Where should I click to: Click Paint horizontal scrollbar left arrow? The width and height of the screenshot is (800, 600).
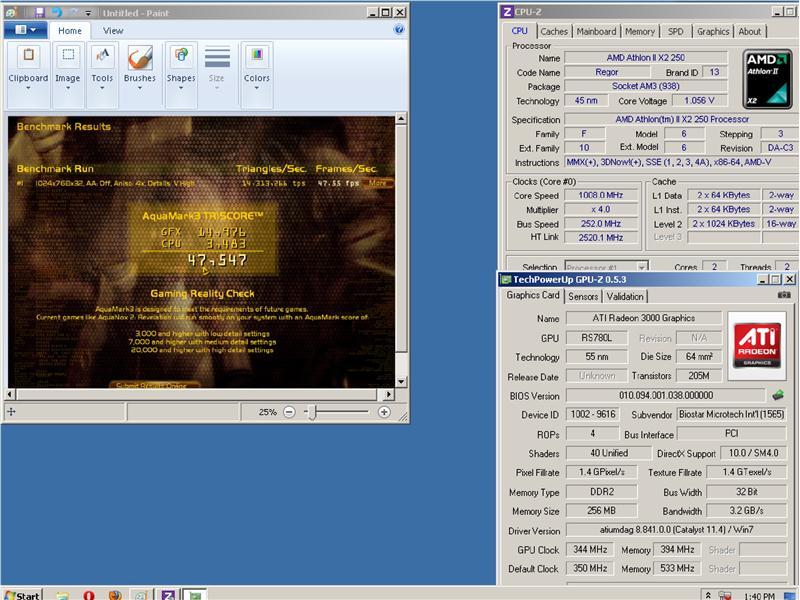tap(11, 394)
